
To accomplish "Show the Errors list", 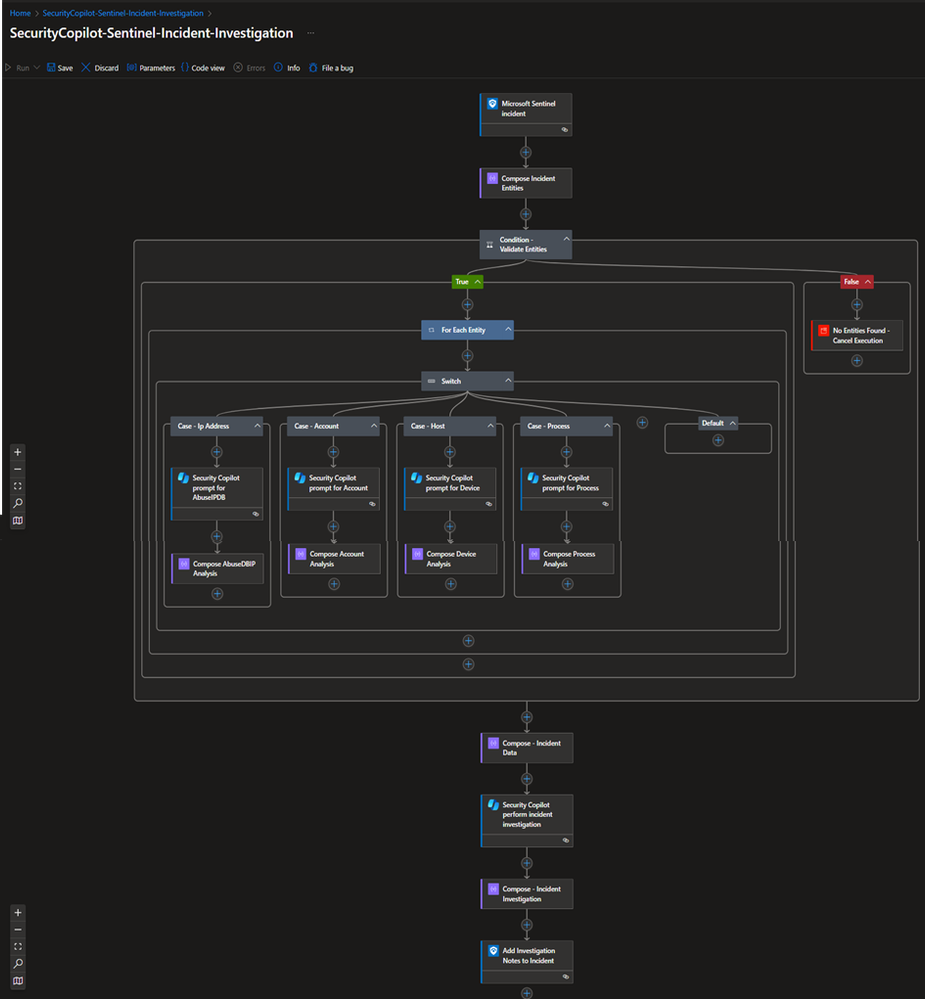I will coord(250,68).
